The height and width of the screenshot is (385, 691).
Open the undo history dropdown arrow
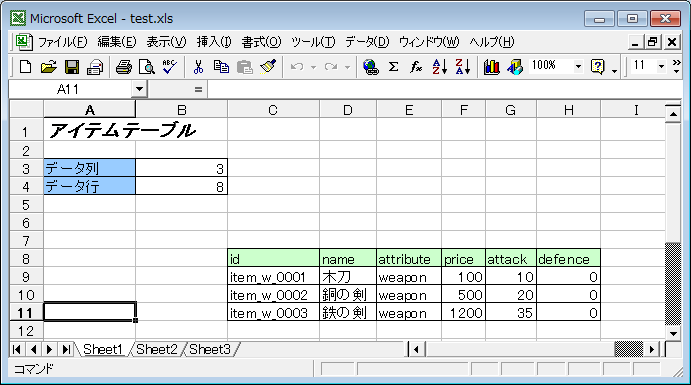[x=313, y=67]
